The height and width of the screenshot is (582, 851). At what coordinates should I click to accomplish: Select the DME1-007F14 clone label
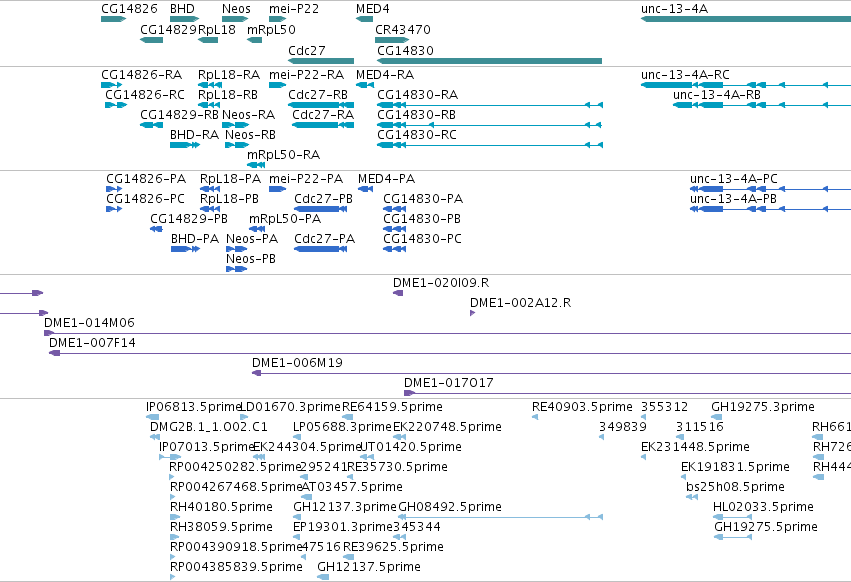tap(92, 343)
